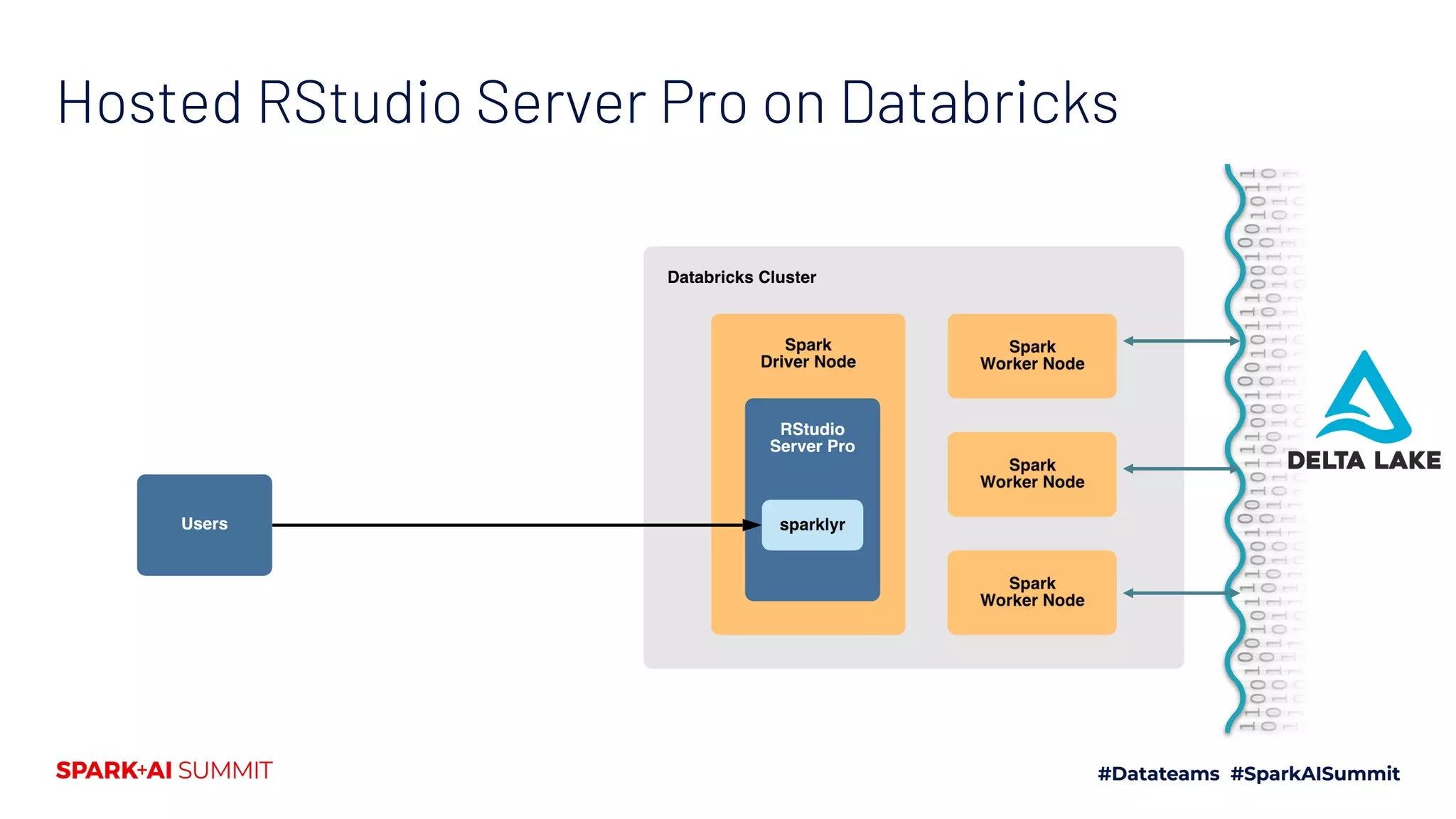The width and height of the screenshot is (1456, 819).
Task: Click middle worker's double-headed arrow
Action: click(1181, 469)
